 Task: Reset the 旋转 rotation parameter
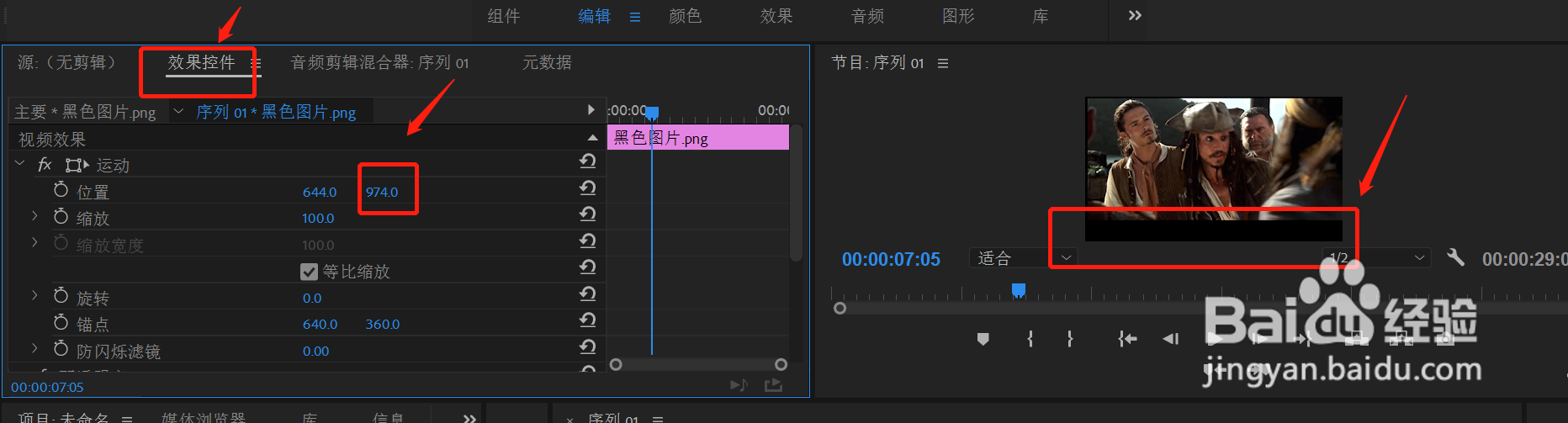pyautogui.click(x=588, y=294)
